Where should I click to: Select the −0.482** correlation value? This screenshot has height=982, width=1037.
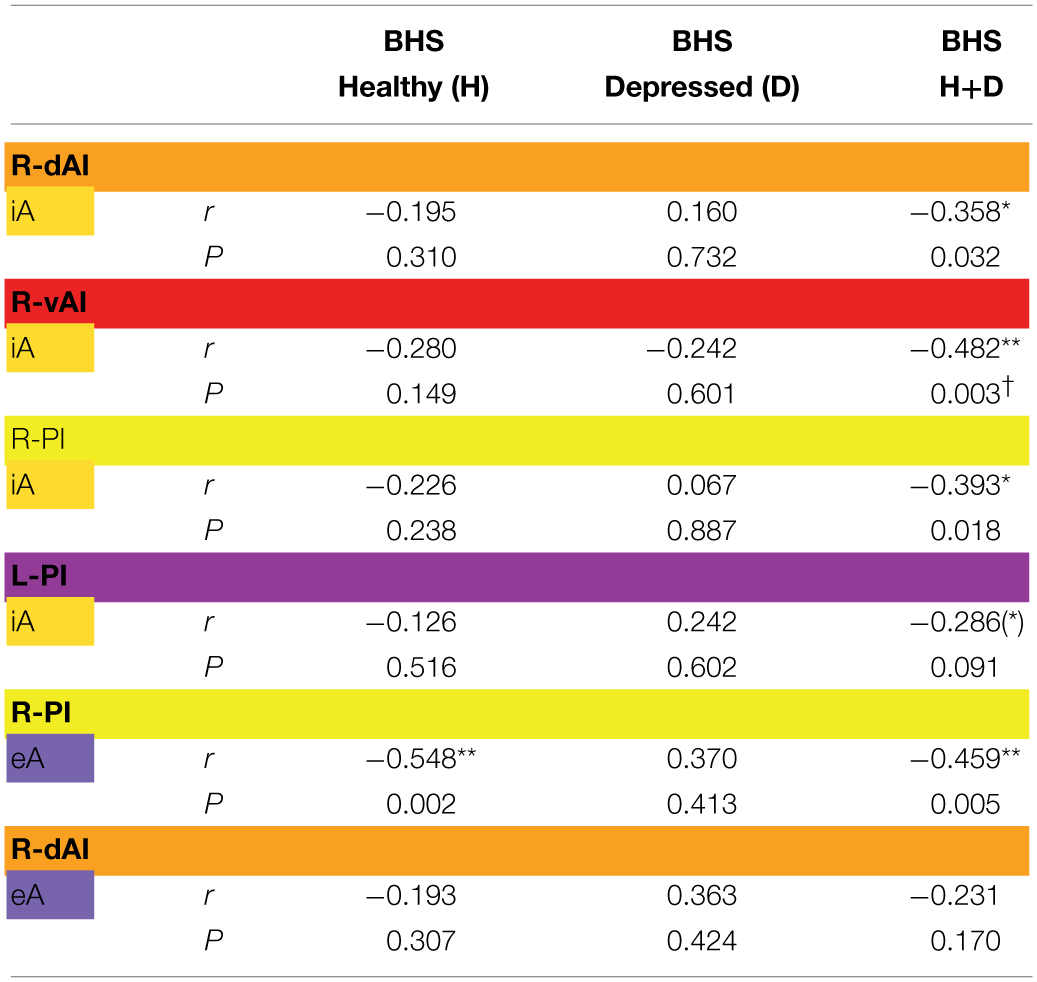click(x=962, y=348)
